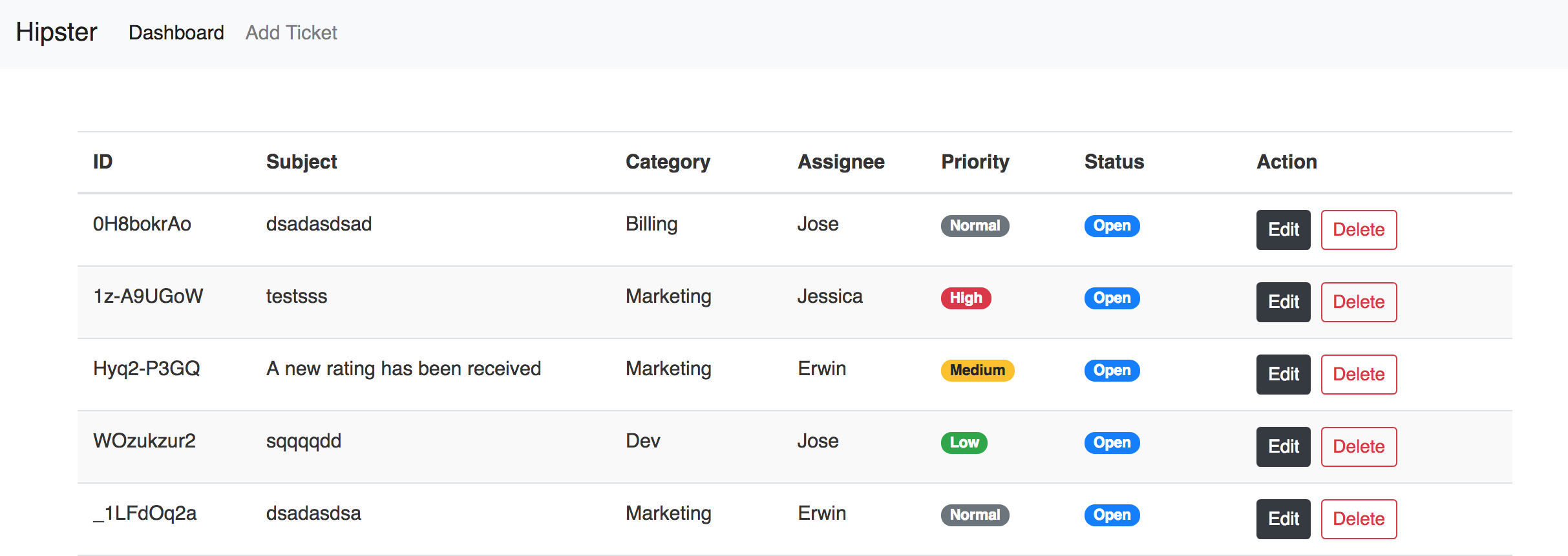The height and width of the screenshot is (556, 1568).
Task: Click the red High priority badge
Action: 966,298
